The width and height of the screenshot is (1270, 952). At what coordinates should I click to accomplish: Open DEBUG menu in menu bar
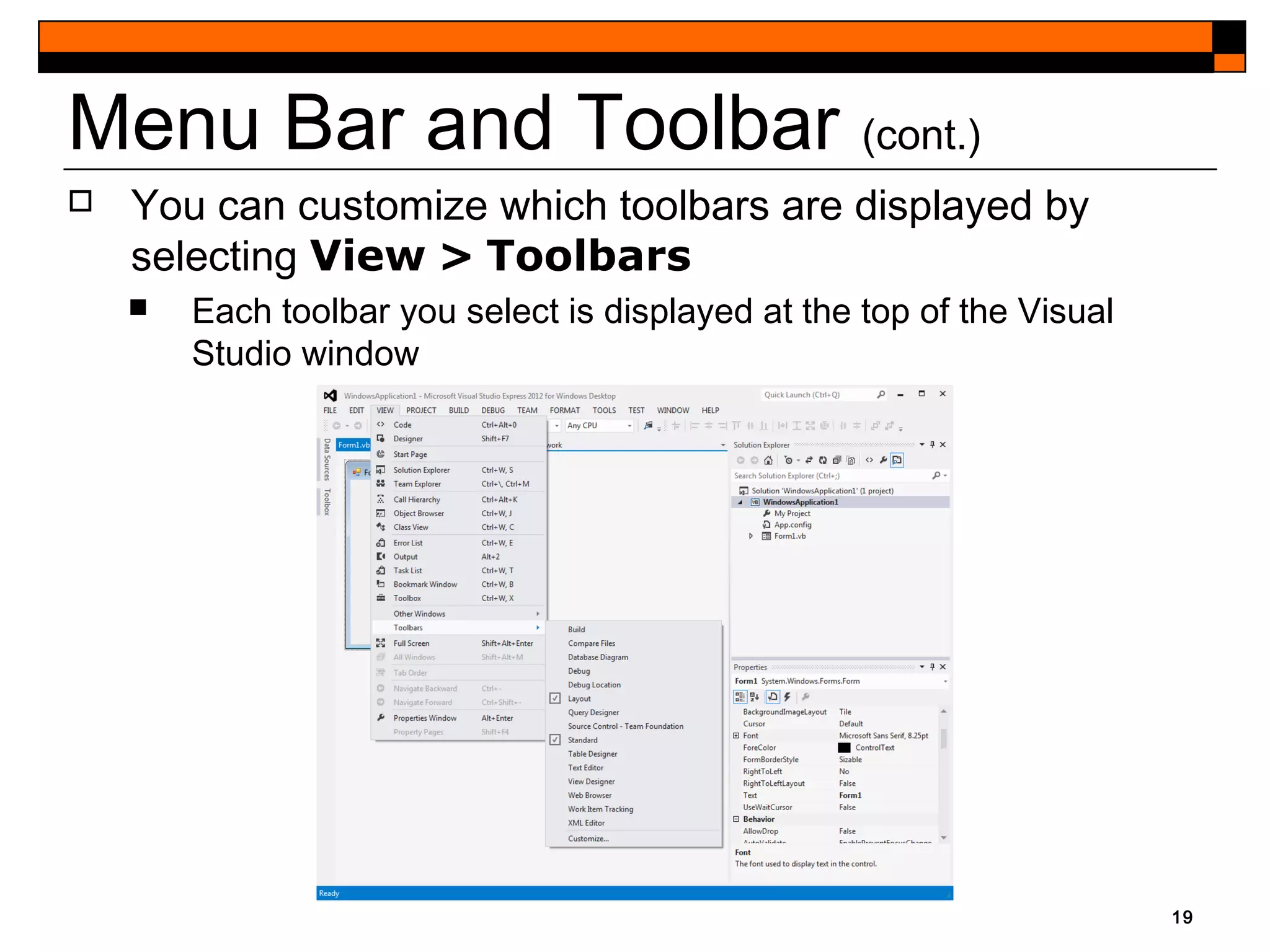(493, 410)
